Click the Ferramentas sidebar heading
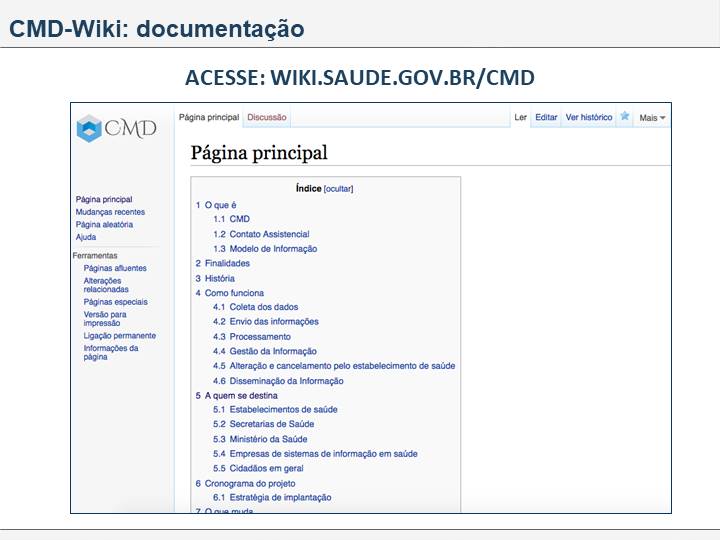Screen dimensions: 720x540 click(x=95, y=255)
